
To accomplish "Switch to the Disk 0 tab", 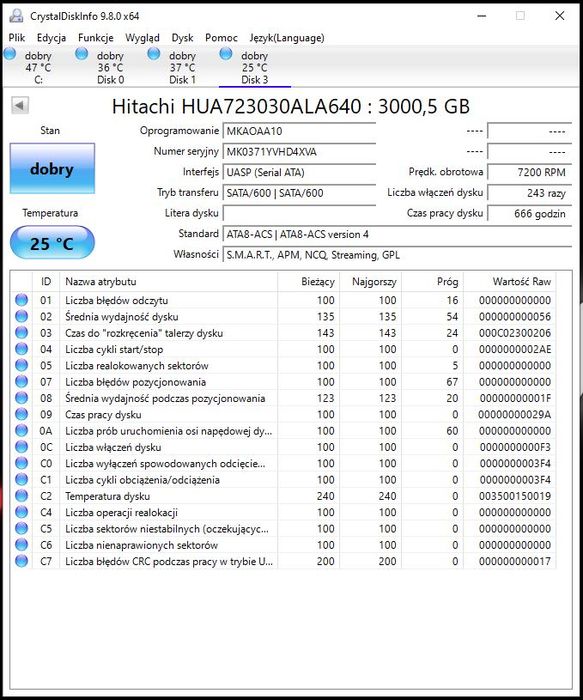I will point(110,68).
